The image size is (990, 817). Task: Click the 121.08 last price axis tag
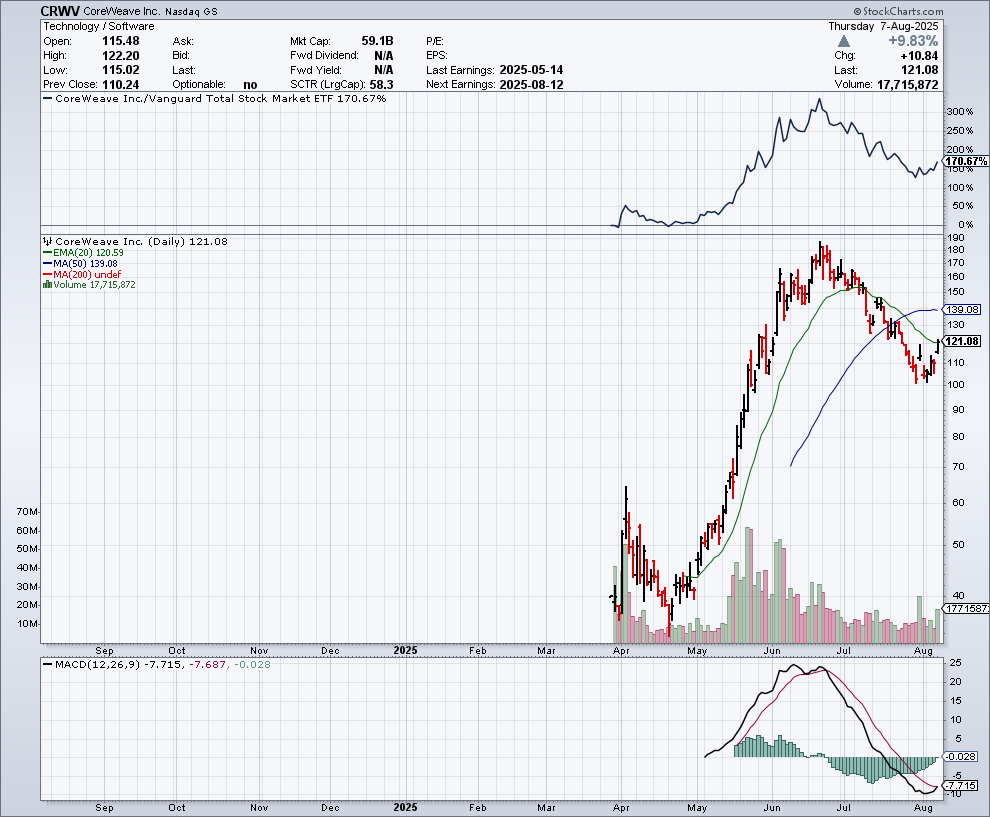[962, 341]
